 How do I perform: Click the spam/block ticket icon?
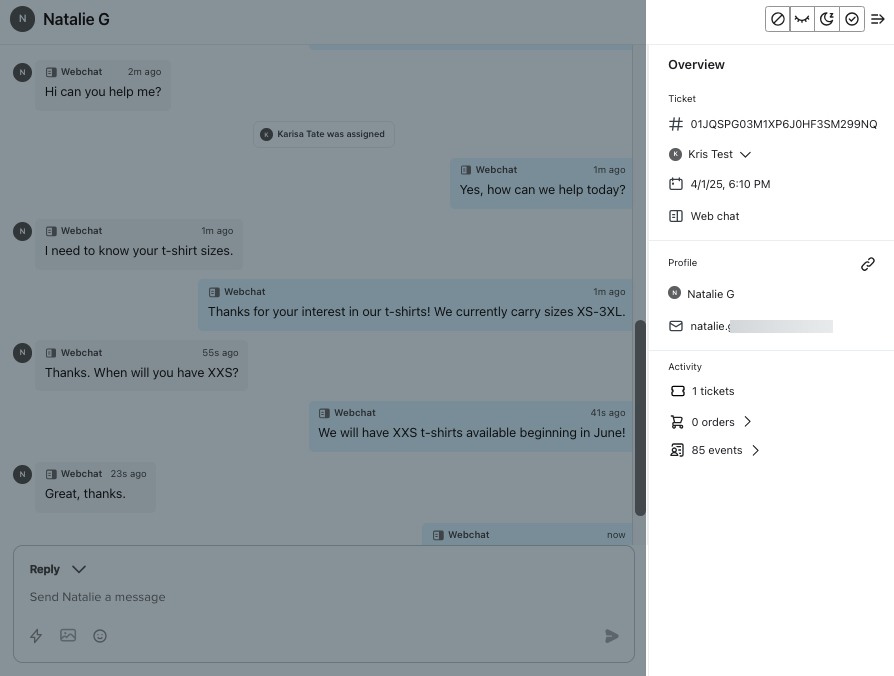click(x=778, y=19)
